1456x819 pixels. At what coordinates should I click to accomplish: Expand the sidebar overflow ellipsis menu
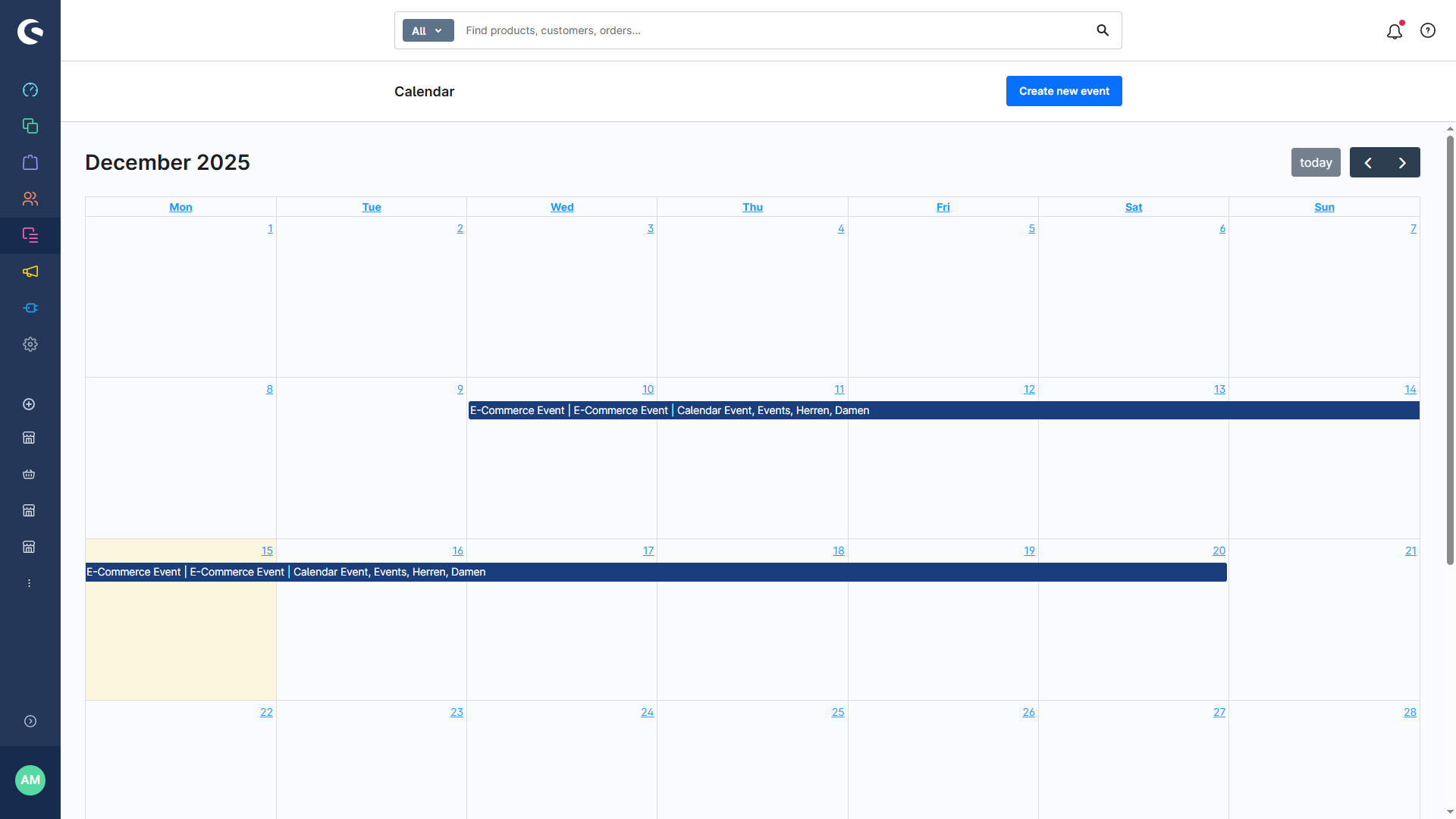pos(29,582)
